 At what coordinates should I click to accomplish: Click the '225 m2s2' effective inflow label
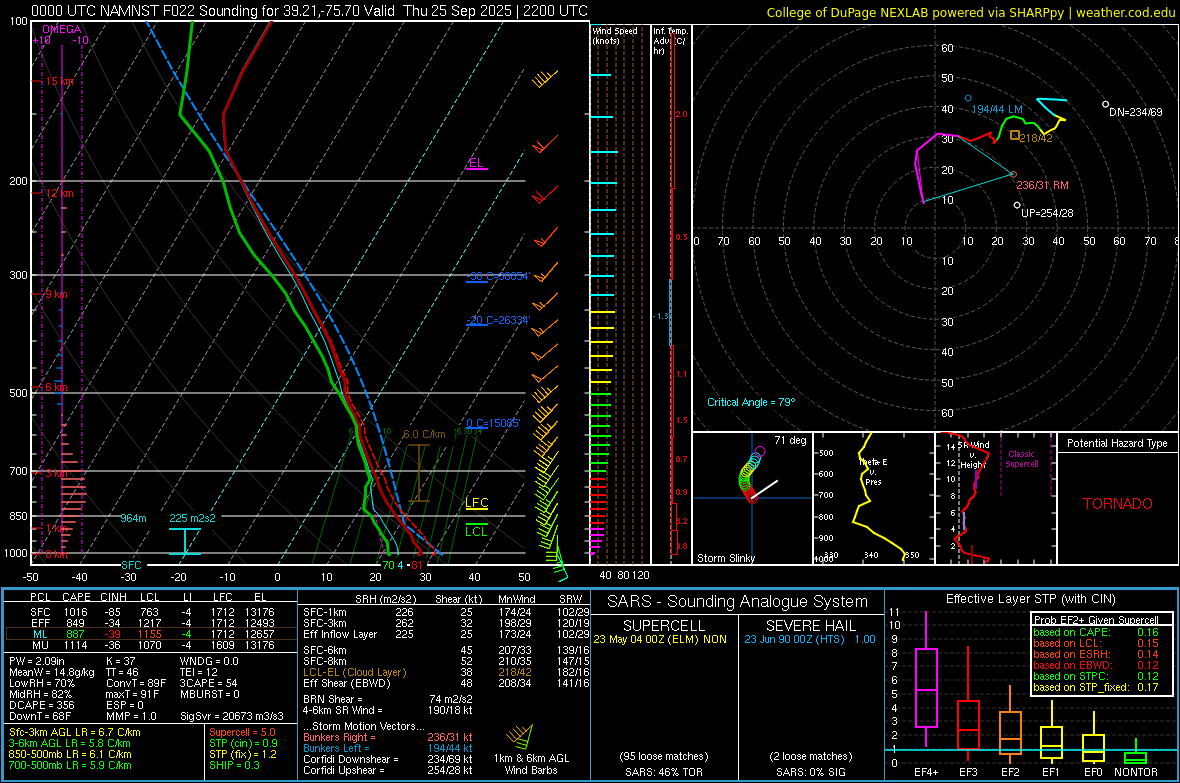(193, 518)
